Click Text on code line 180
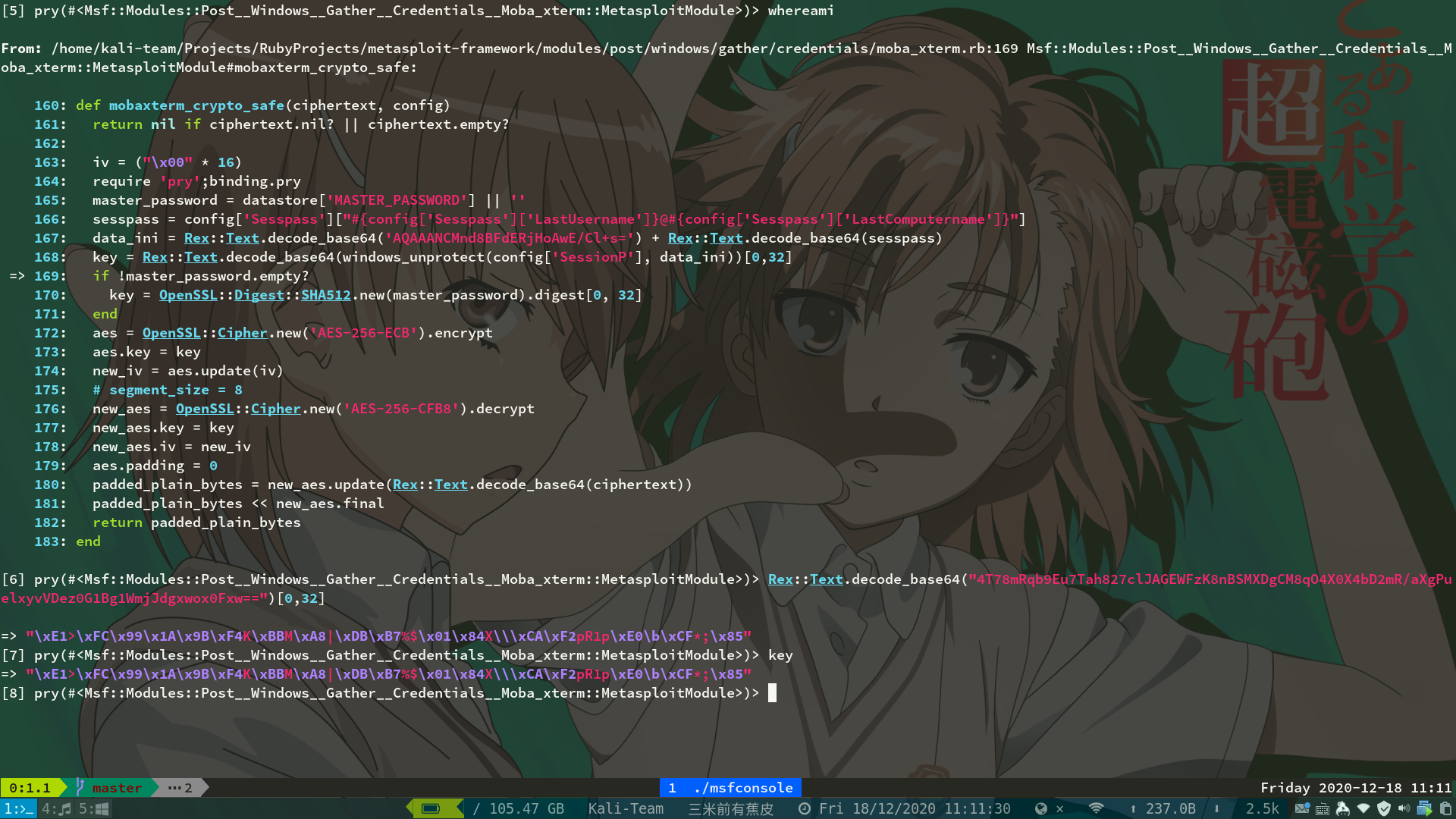 point(451,485)
